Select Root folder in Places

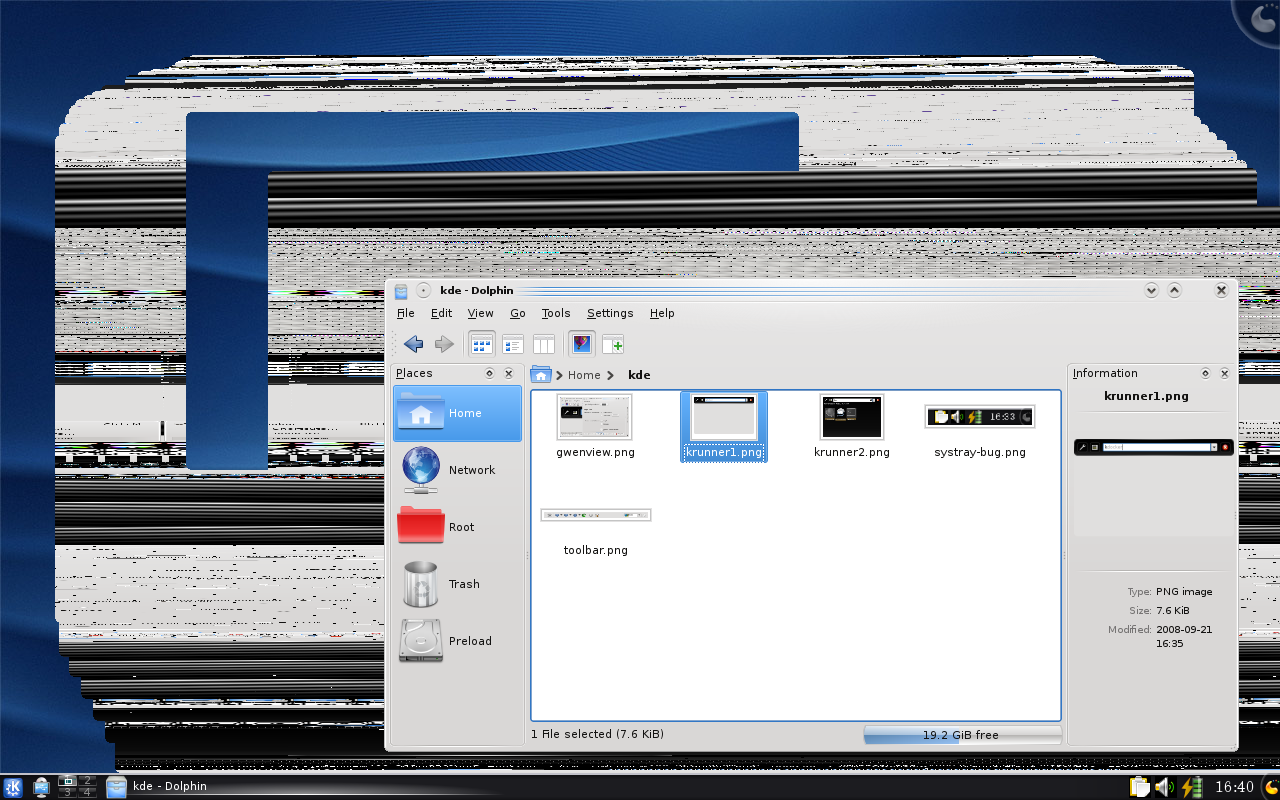458,527
